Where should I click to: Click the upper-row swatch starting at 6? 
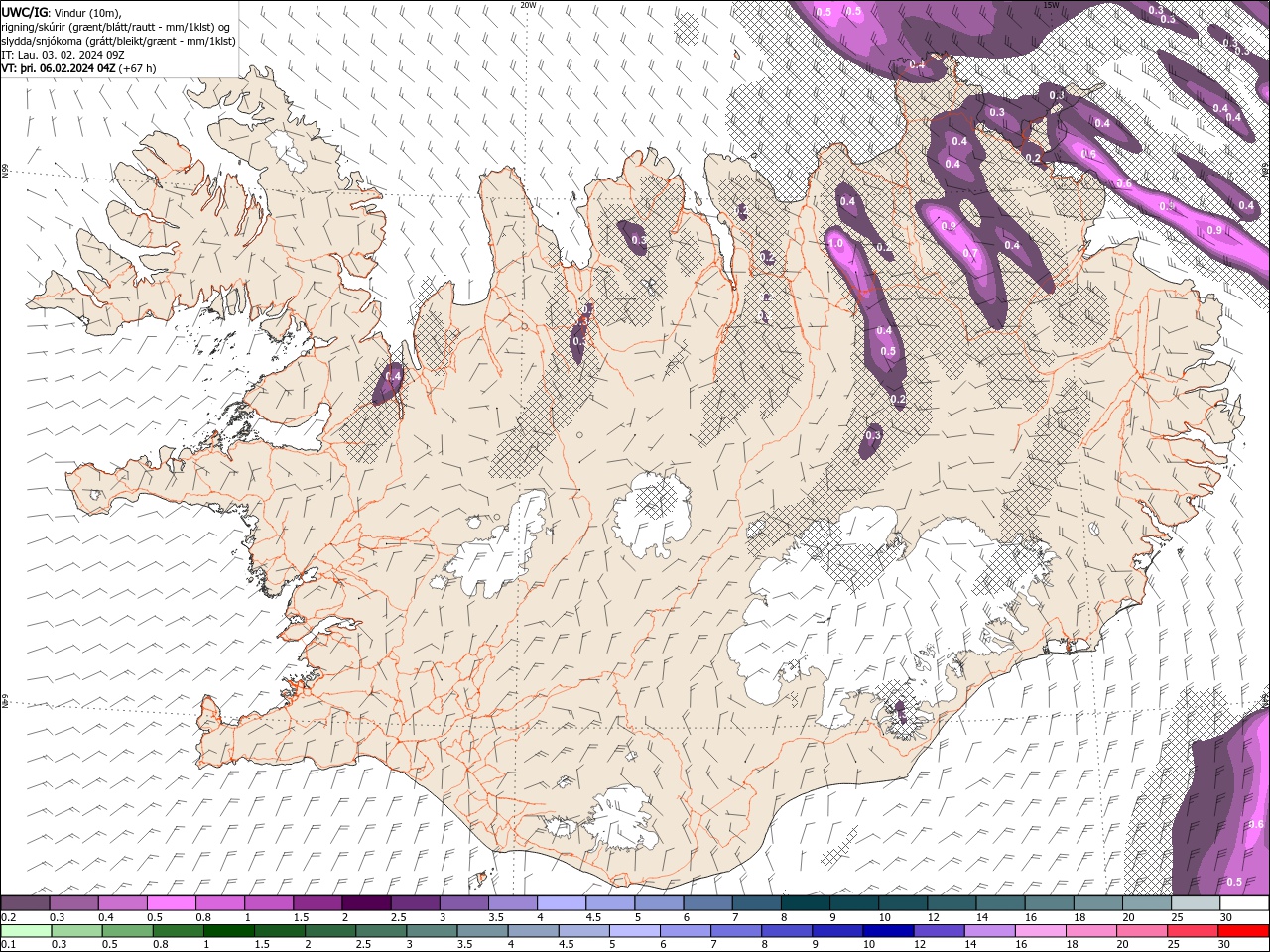pos(707,903)
